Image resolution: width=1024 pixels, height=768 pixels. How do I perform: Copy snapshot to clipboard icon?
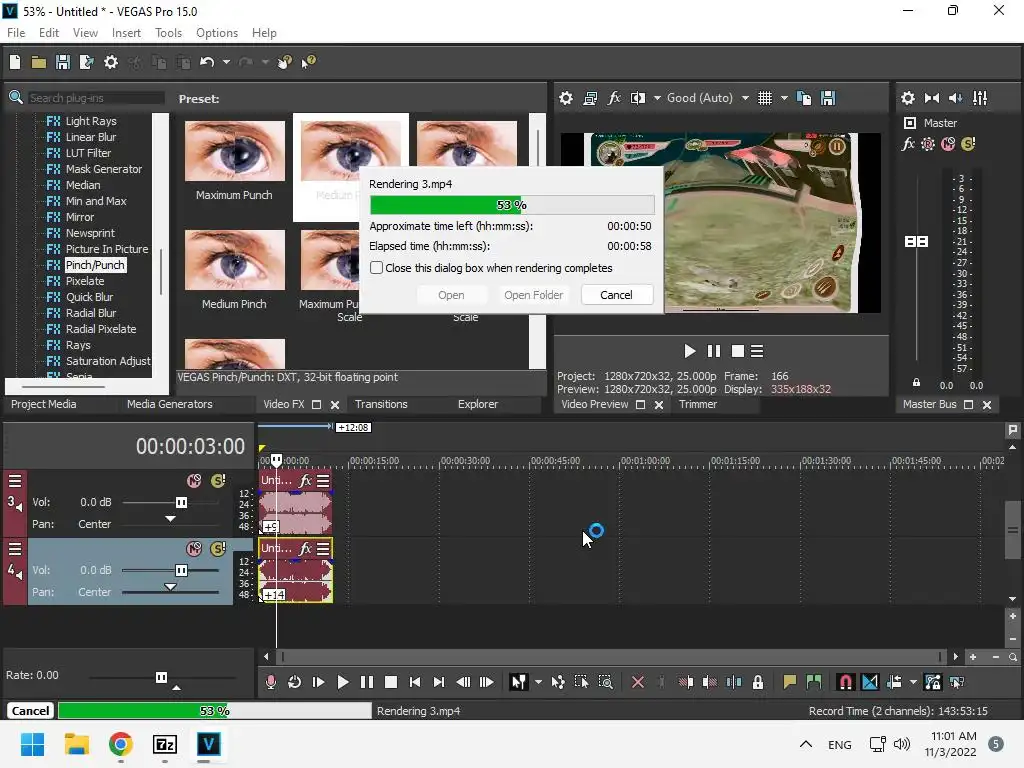point(804,98)
